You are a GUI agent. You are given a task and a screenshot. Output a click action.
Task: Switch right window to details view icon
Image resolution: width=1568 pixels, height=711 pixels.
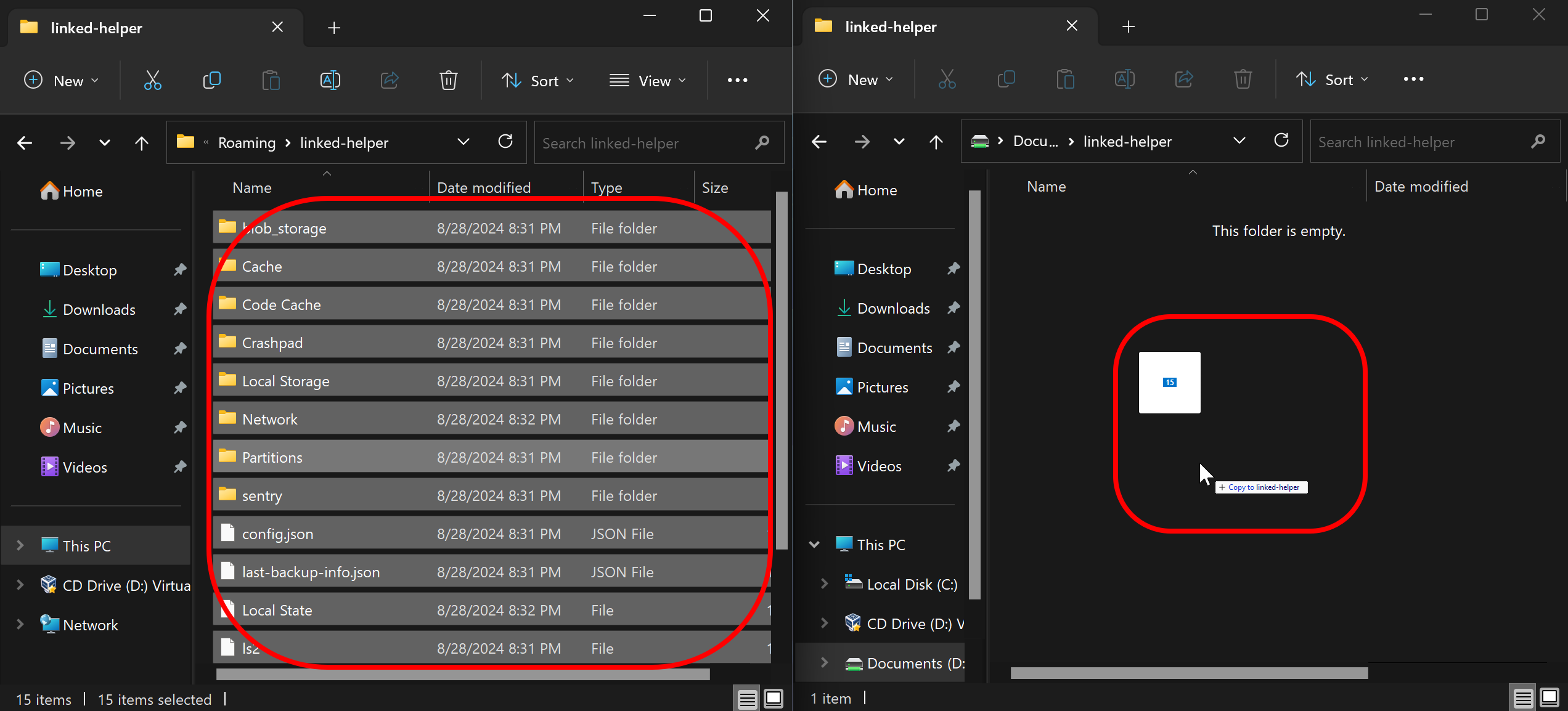pyautogui.click(x=1523, y=698)
